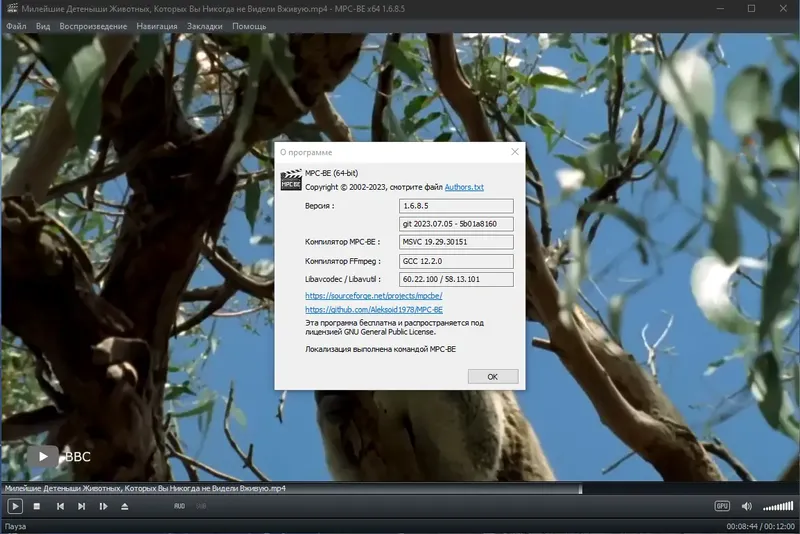The width and height of the screenshot is (800, 534).
Task: Close the О программе dialog
Action: pos(515,151)
